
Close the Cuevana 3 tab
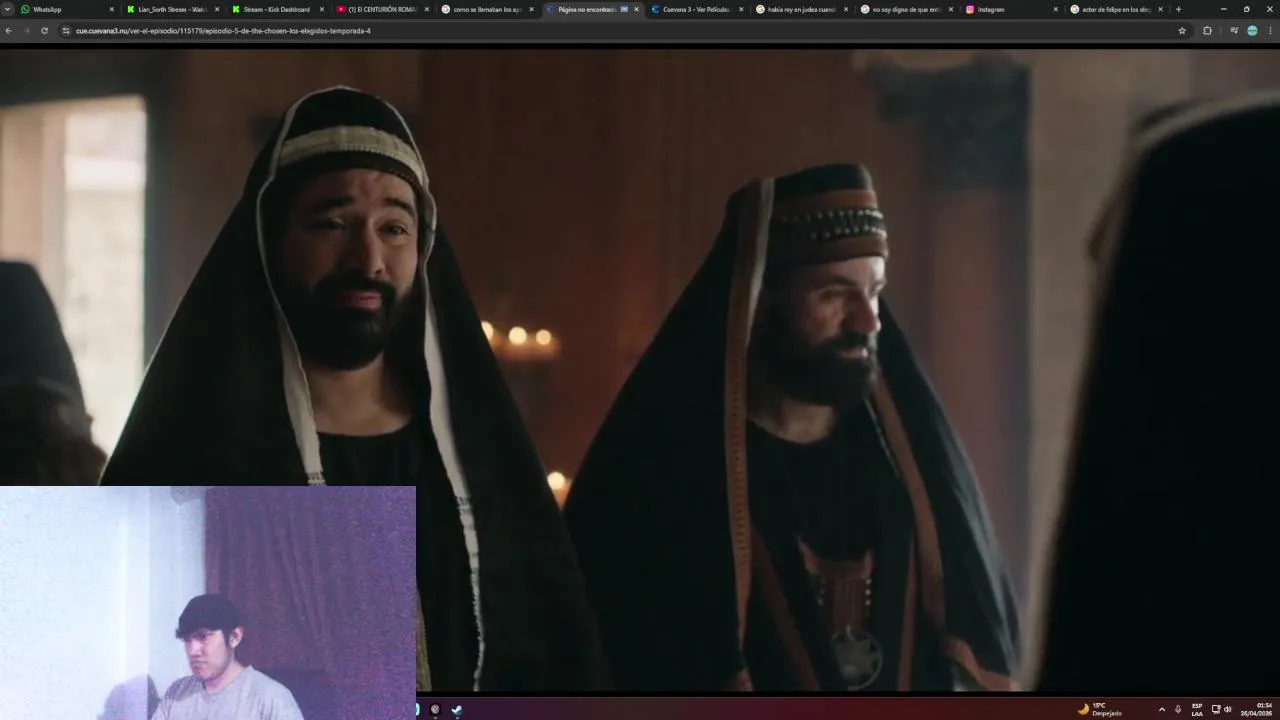tap(741, 9)
